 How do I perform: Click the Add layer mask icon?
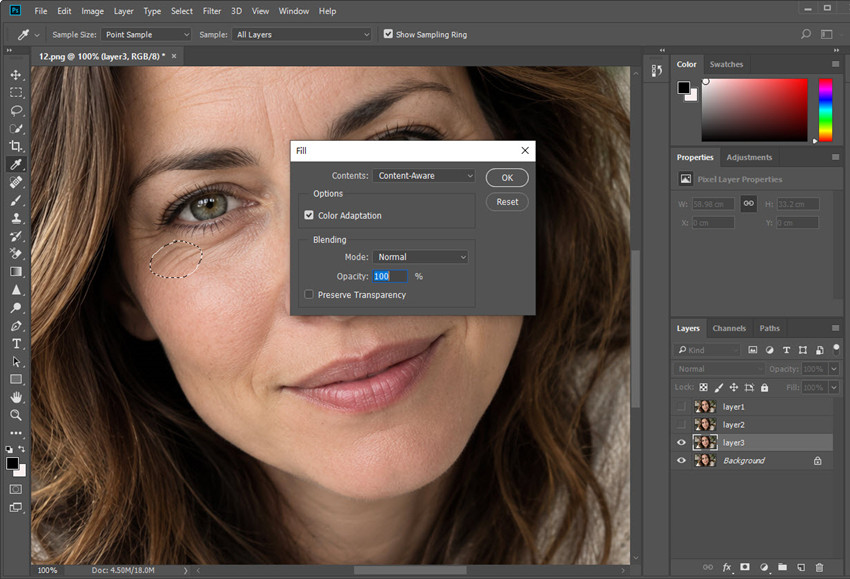(x=745, y=567)
